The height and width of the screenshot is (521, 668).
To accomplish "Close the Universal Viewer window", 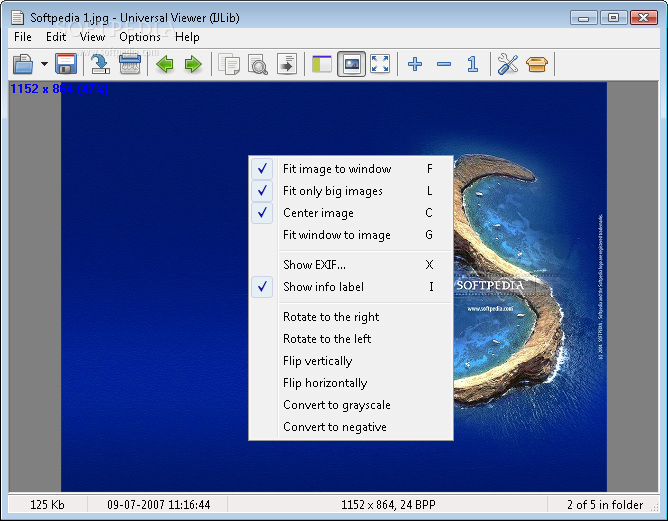I will click(644, 17).
